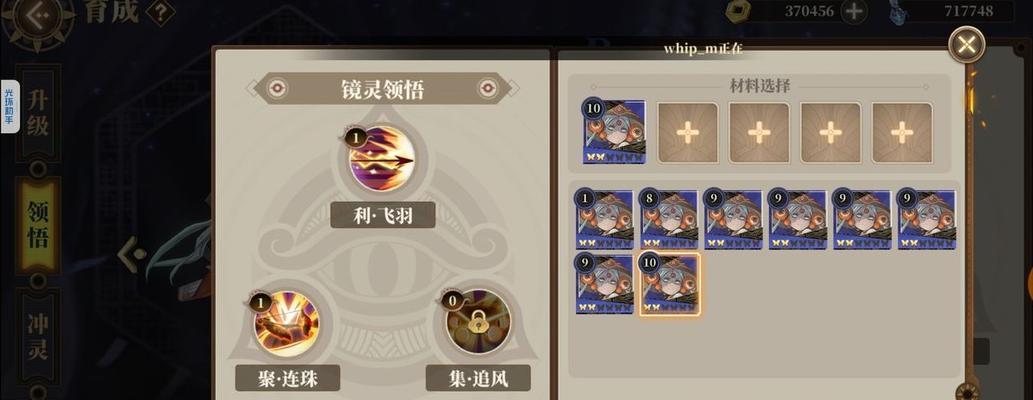Viewport: 1033px width, 400px height.
Task: Switch to the 升级 tab
Action: coord(38,113)
